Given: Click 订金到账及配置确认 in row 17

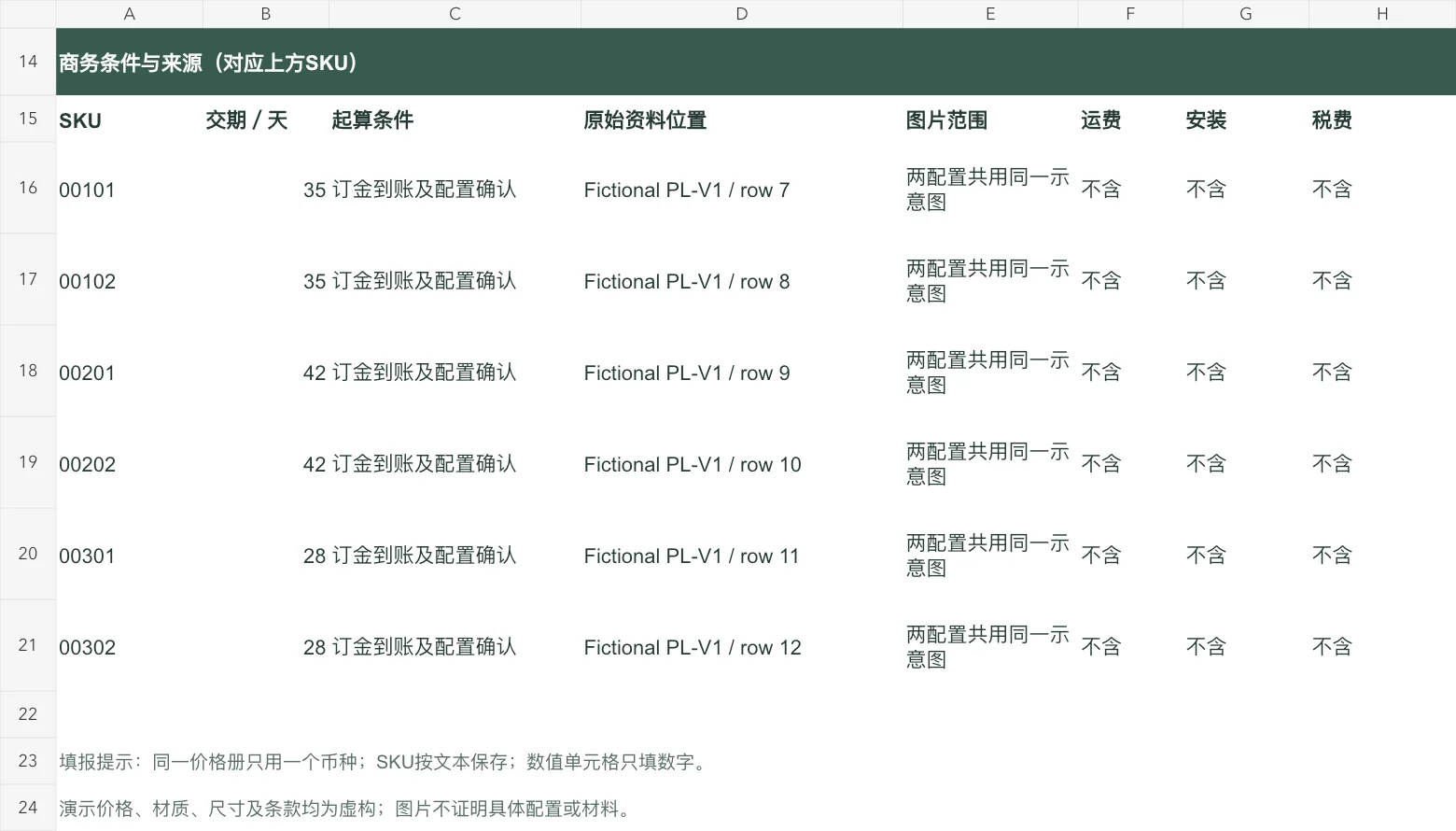Looking at the screenshot, I should 455,280.
